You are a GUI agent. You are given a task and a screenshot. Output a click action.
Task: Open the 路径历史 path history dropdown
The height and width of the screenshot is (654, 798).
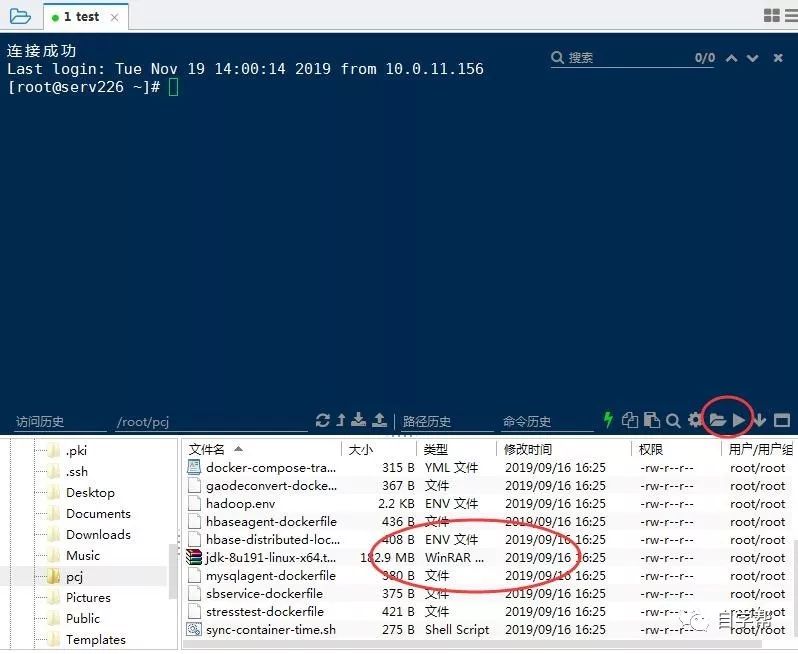pyautogui.click(x=447, y=421)
